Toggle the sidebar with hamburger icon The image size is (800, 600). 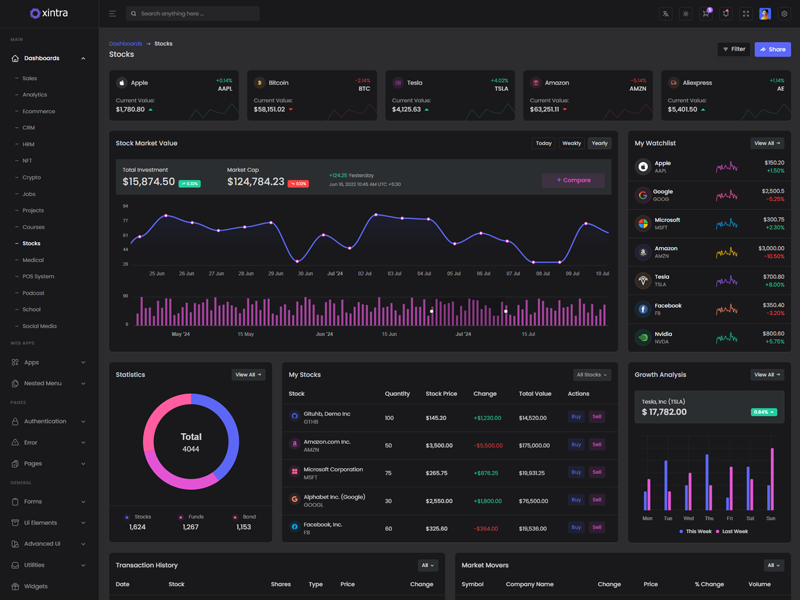click(112, 14)
